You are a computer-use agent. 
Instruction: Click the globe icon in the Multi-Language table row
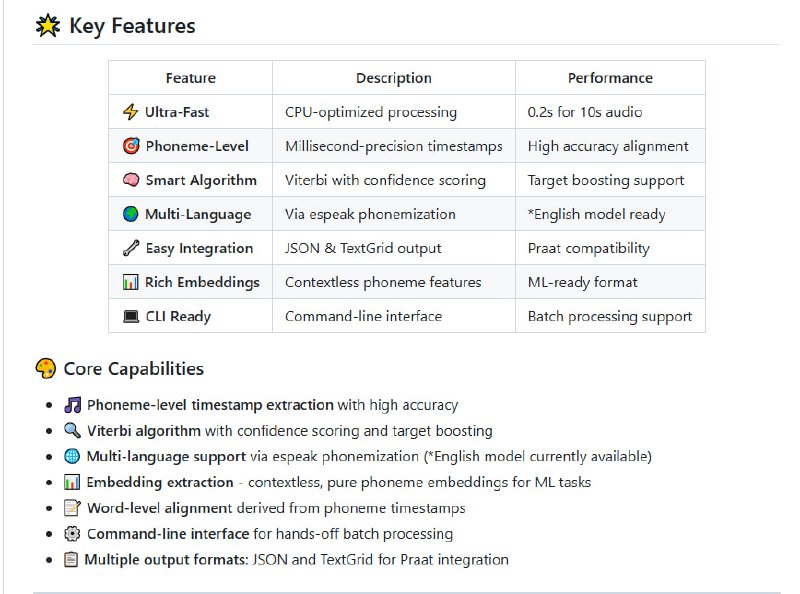point(130,214)
